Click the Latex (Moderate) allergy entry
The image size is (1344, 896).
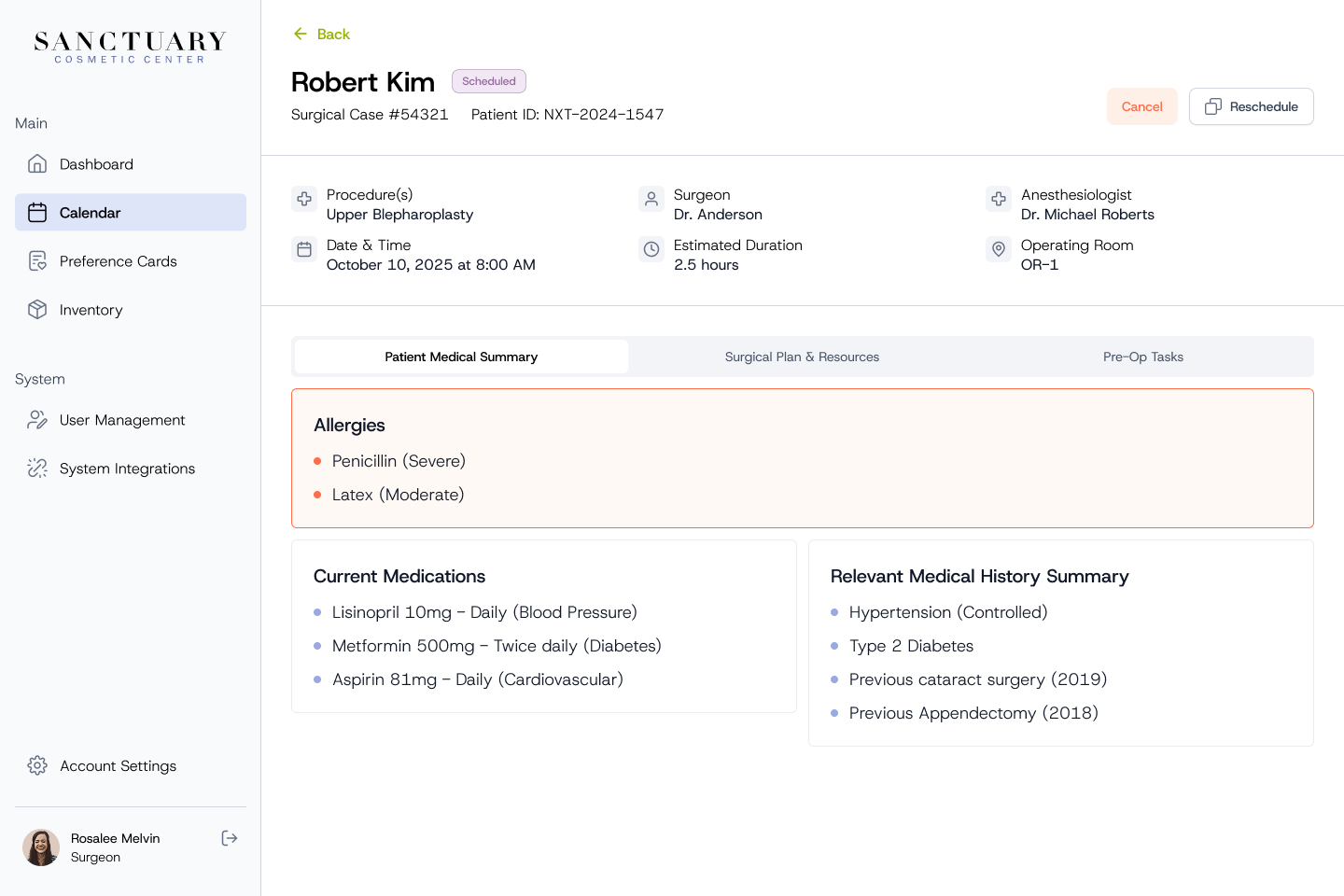click(398, 495)
